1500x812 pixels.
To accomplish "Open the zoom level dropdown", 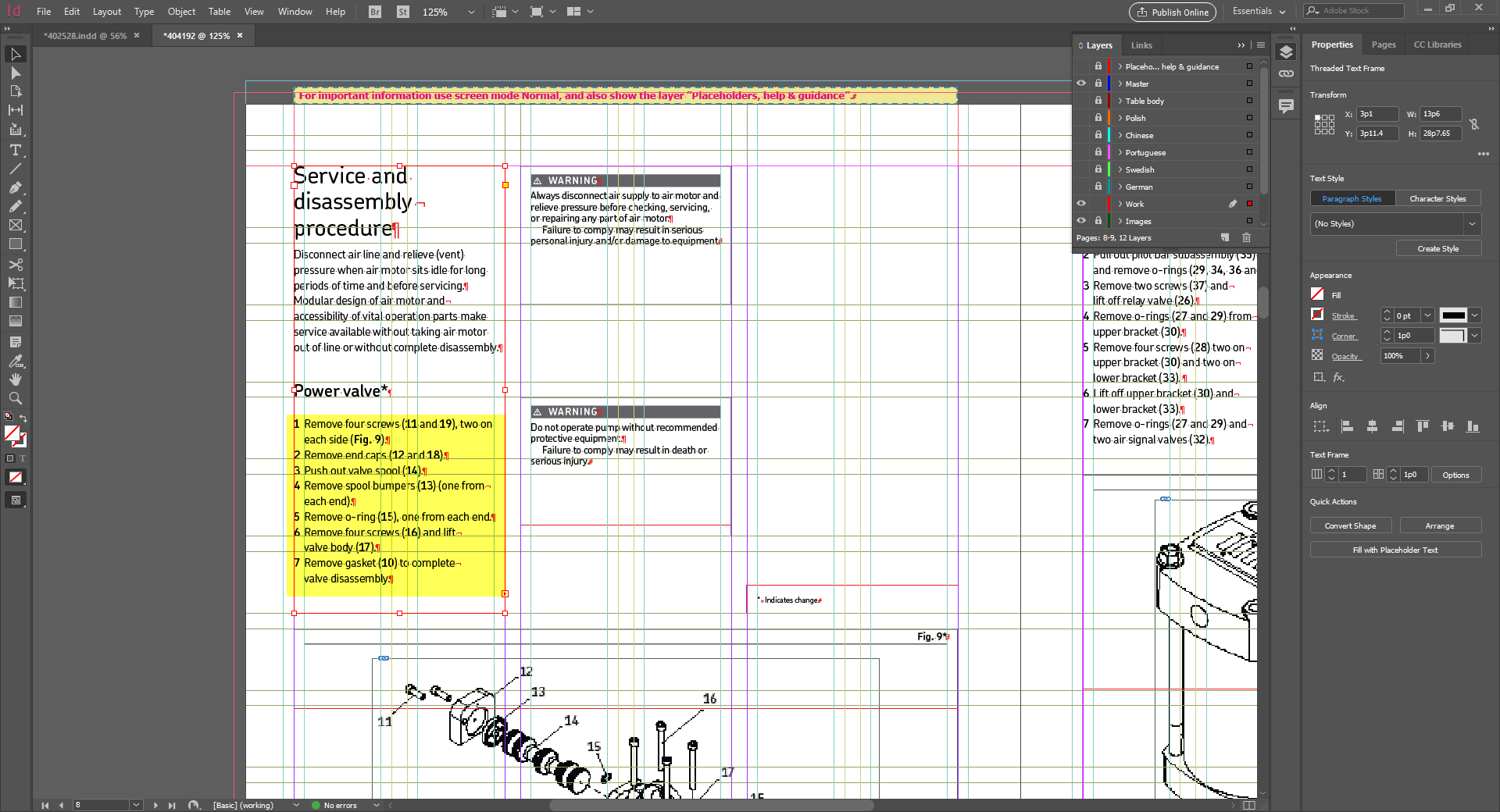I will tap(470, 12).
